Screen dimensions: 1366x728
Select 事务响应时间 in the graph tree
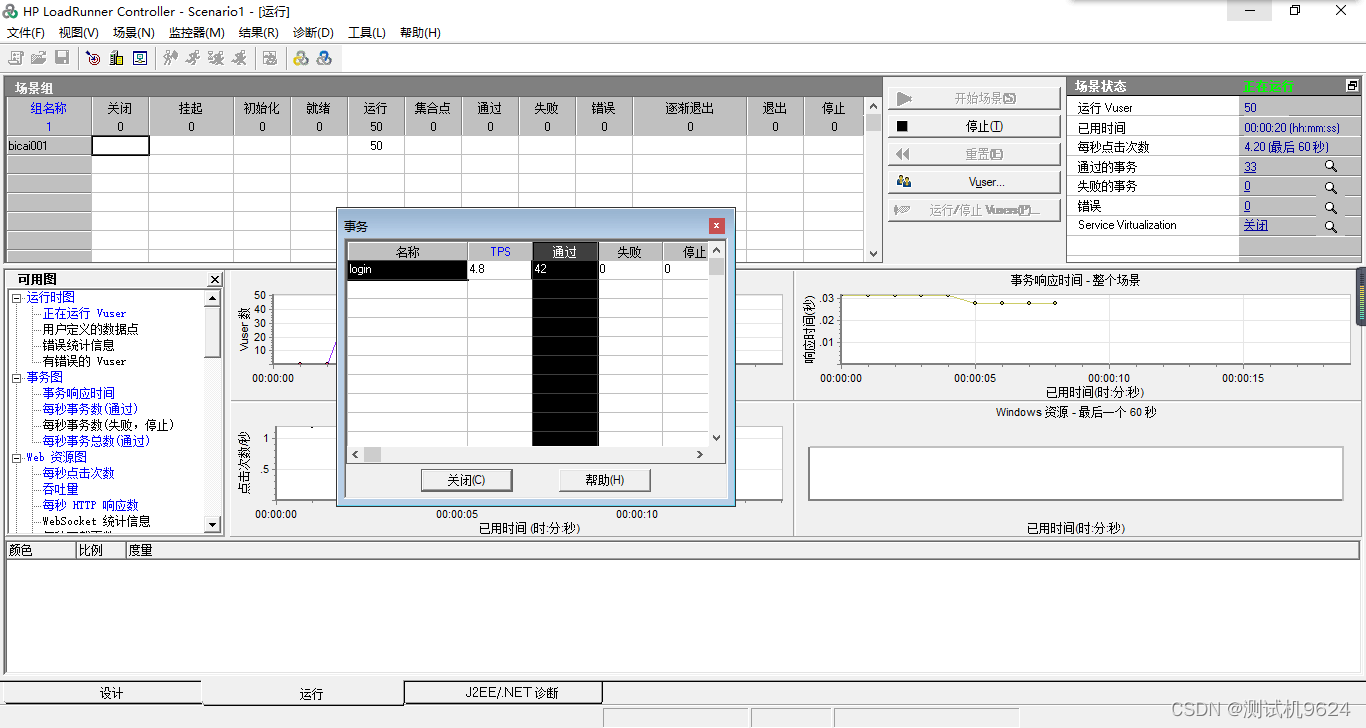click(78, 393)
